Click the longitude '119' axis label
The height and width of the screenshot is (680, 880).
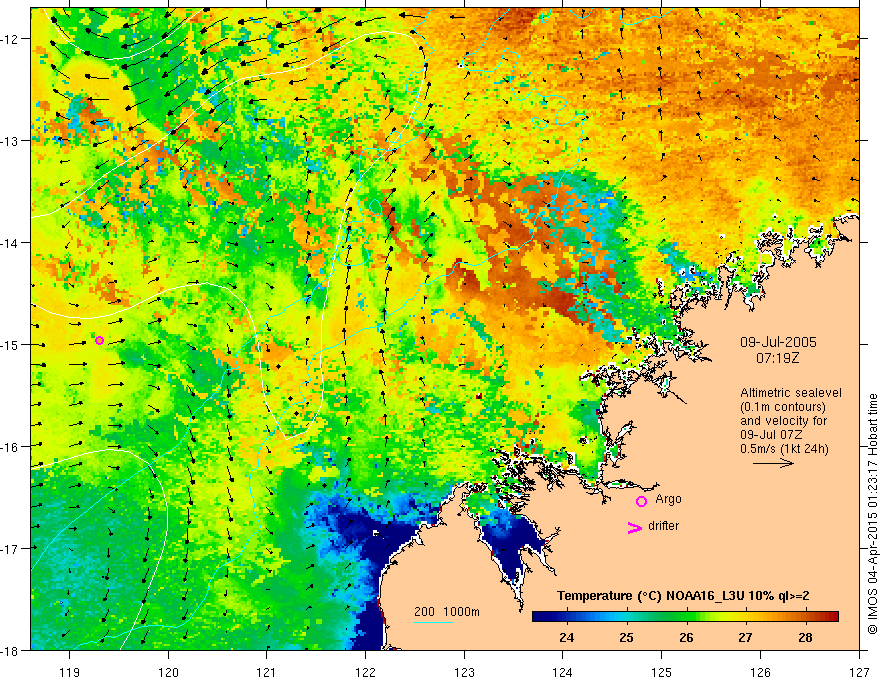coord(70,672)
